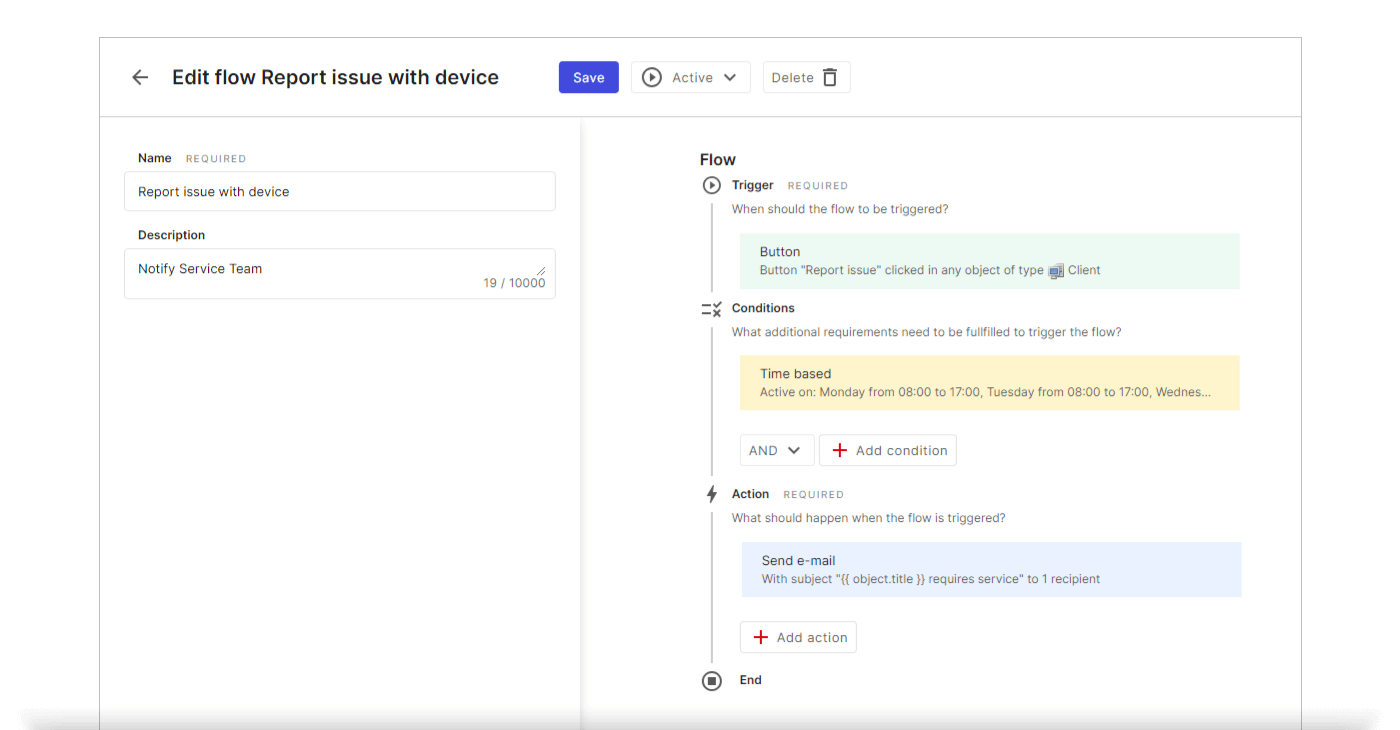Click the Delete button label
Viewport: 1400px width, 730px height.
(792, 78)
